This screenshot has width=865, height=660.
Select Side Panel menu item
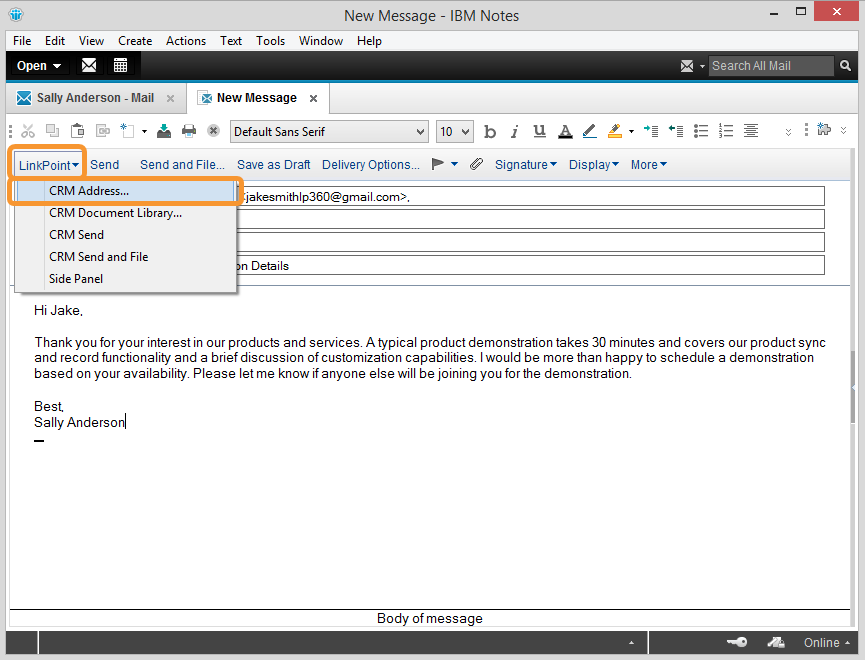point(126,279)
